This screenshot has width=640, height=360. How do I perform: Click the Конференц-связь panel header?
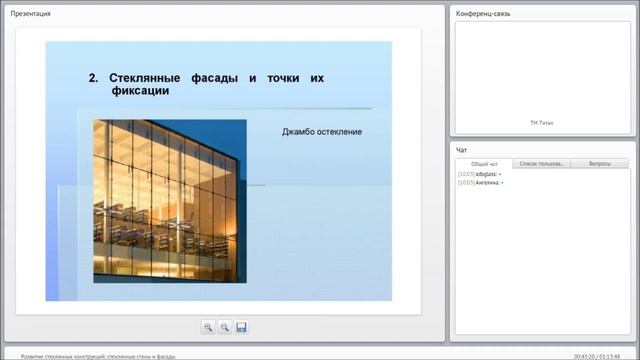click(483, 13)
